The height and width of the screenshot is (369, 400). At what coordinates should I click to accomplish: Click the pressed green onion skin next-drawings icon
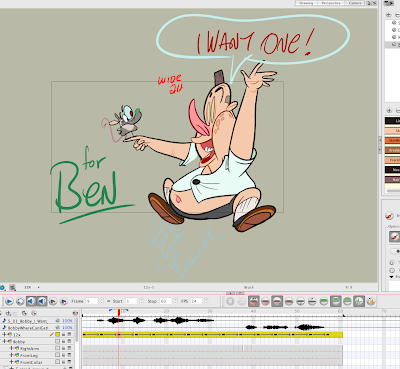(x=336, y=301)
